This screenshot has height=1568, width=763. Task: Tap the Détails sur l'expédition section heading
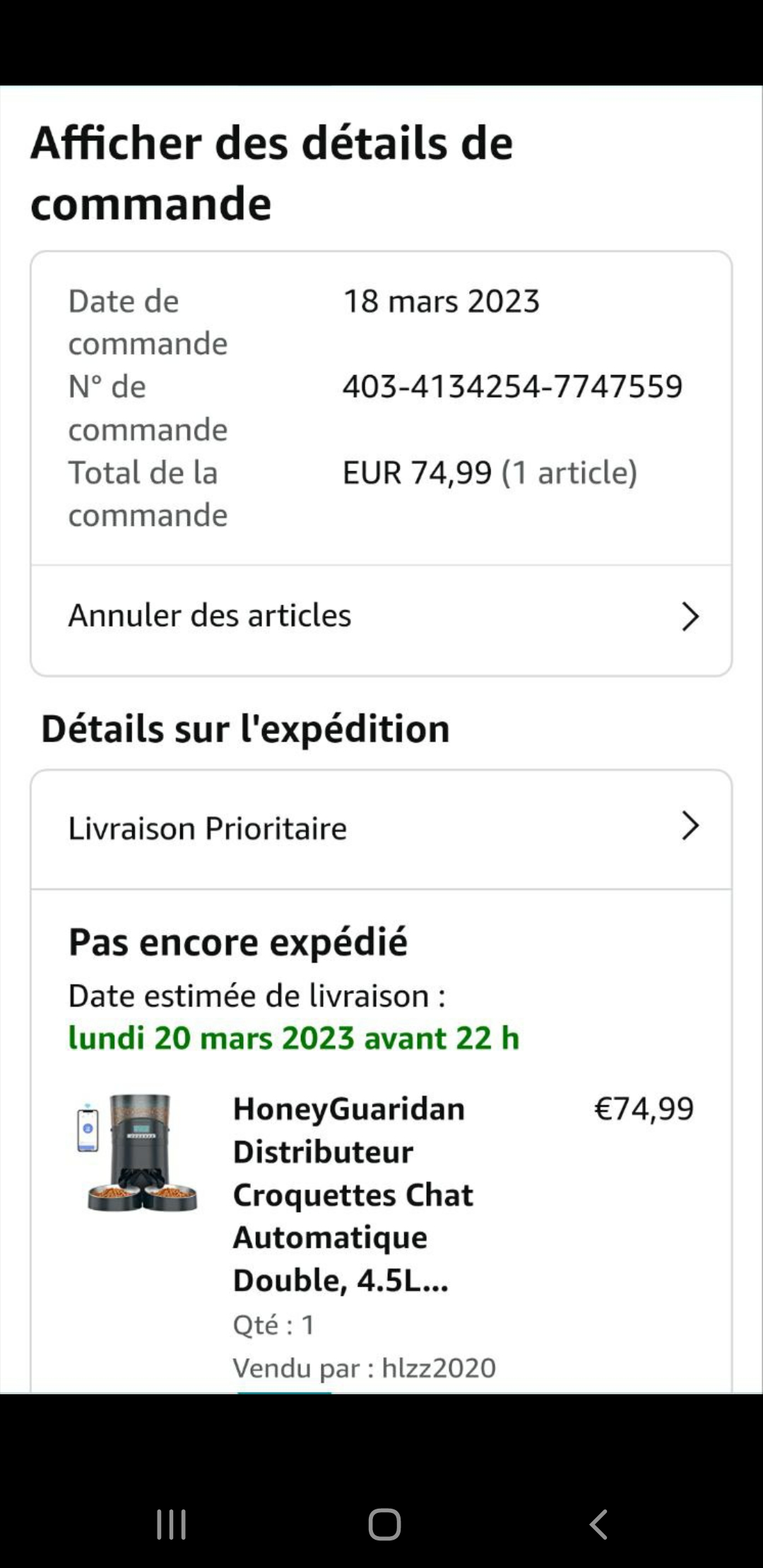pyautogui.click(x=245, y=729)
